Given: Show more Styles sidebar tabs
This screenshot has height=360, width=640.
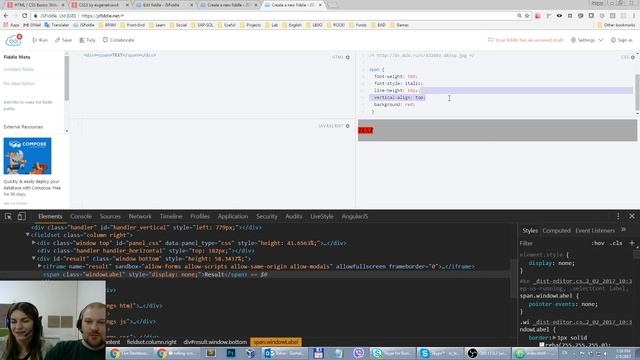Looking at the screenshot, I should (x=623, y=230).
